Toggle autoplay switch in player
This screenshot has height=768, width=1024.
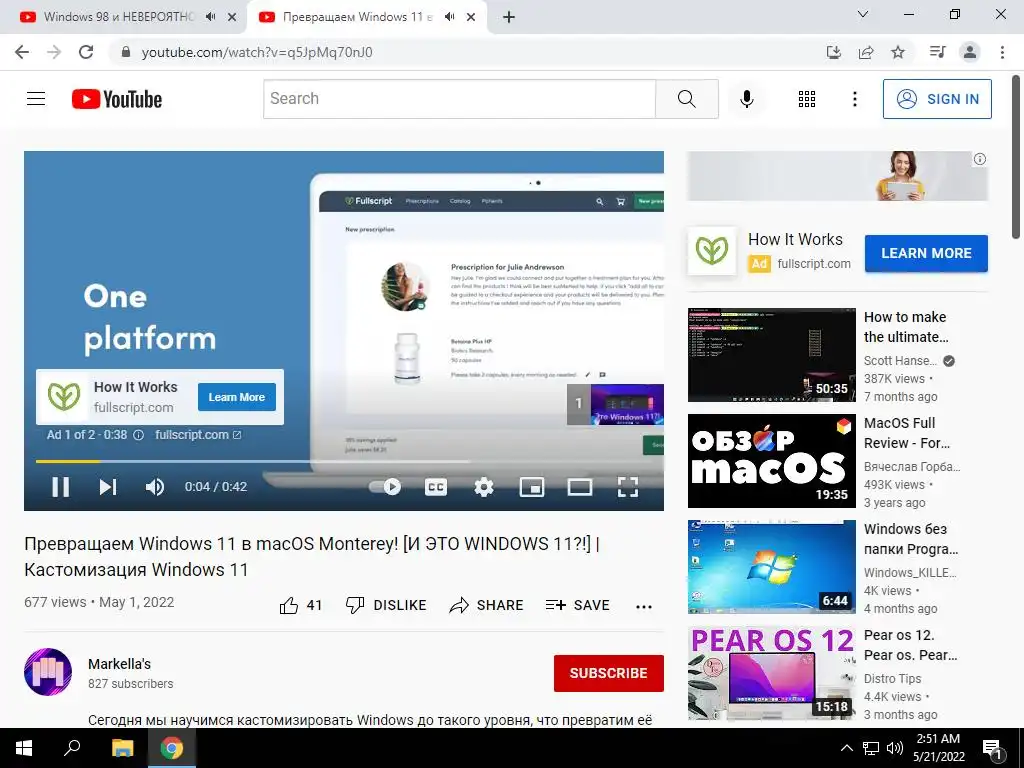pyautogui.click(x=385, y=487)
